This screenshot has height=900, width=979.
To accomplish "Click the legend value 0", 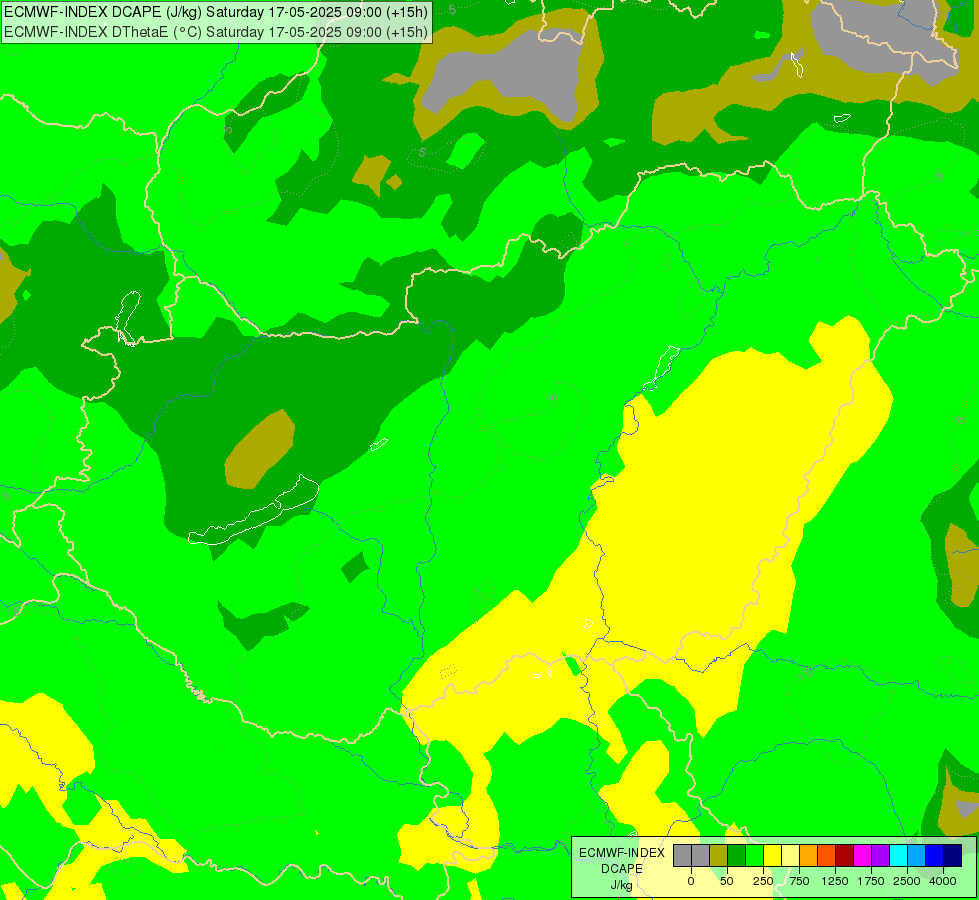I will click(691, 881).
